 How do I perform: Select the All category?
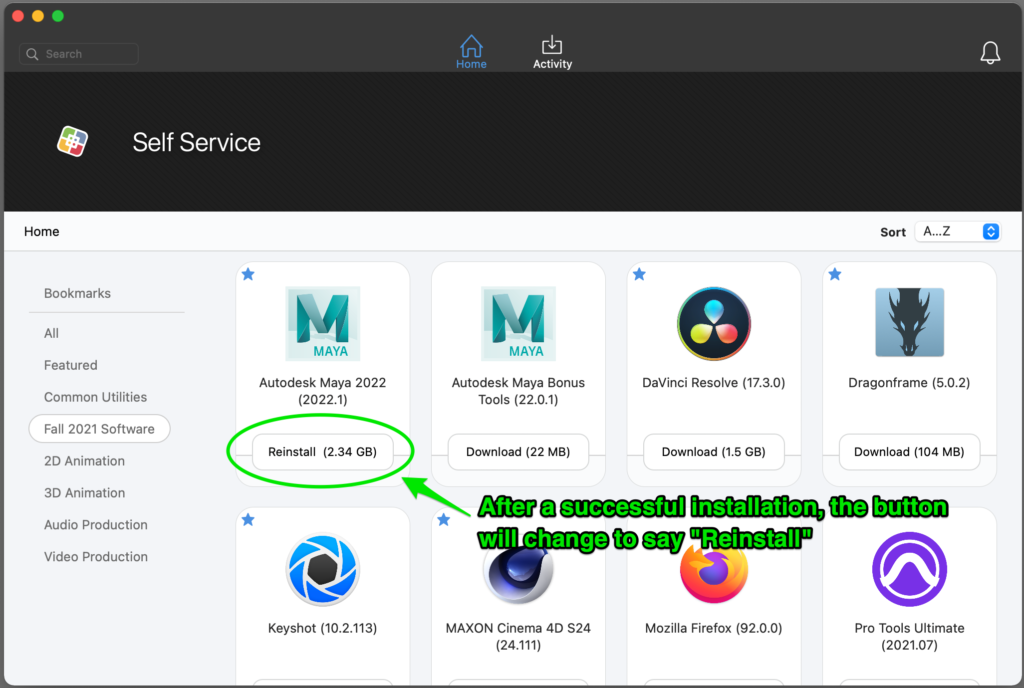pyautogui.click(x=51, y=333)
